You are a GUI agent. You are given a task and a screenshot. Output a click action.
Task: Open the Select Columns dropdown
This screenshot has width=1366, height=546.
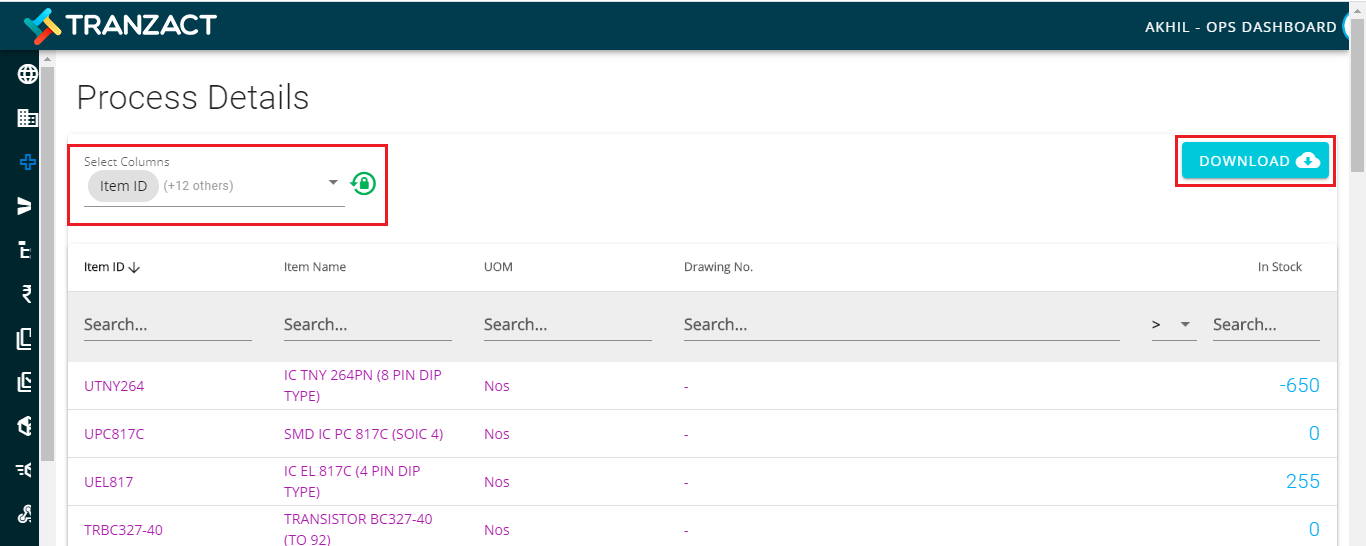[333, 184]
